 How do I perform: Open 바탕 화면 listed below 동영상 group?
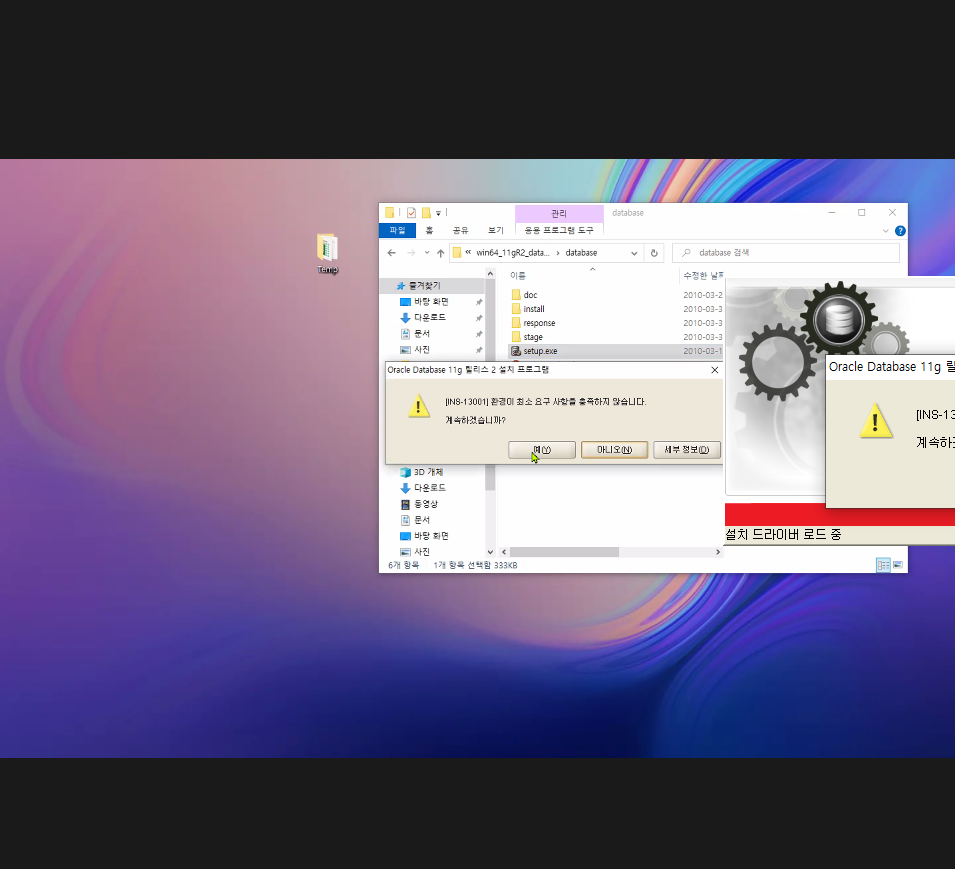pos(431,535)
